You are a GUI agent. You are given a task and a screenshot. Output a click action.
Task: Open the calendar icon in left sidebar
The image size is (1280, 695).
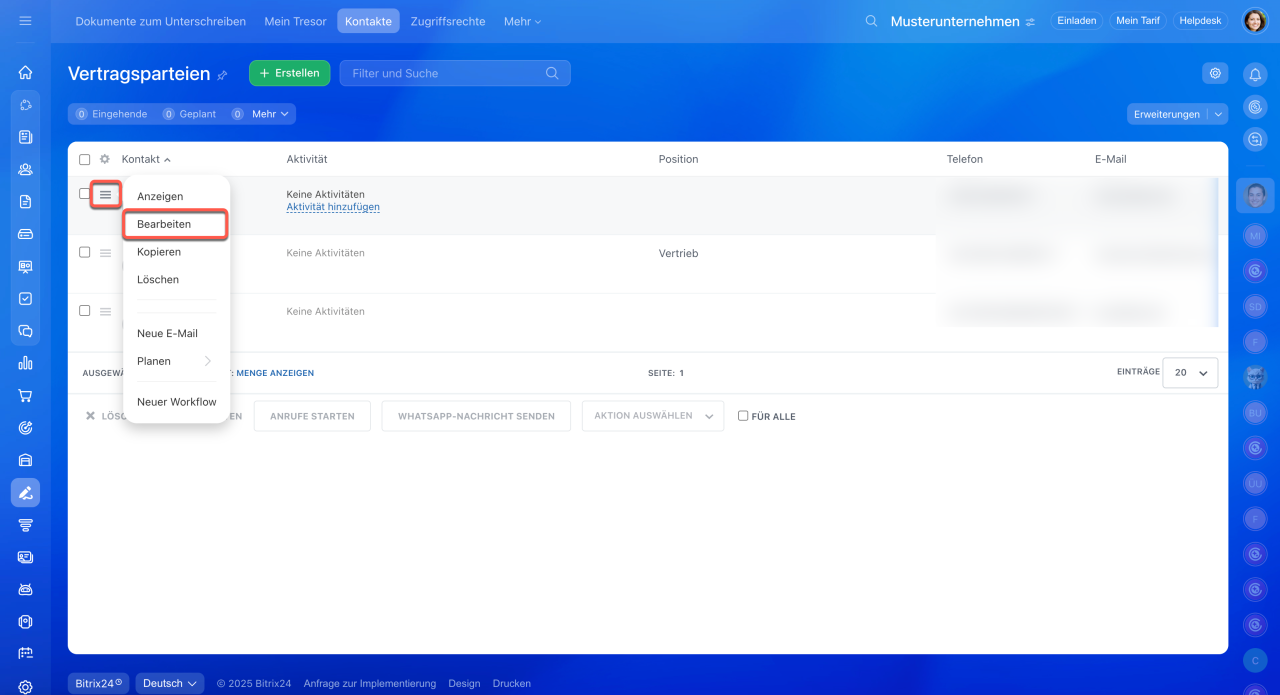25,654
